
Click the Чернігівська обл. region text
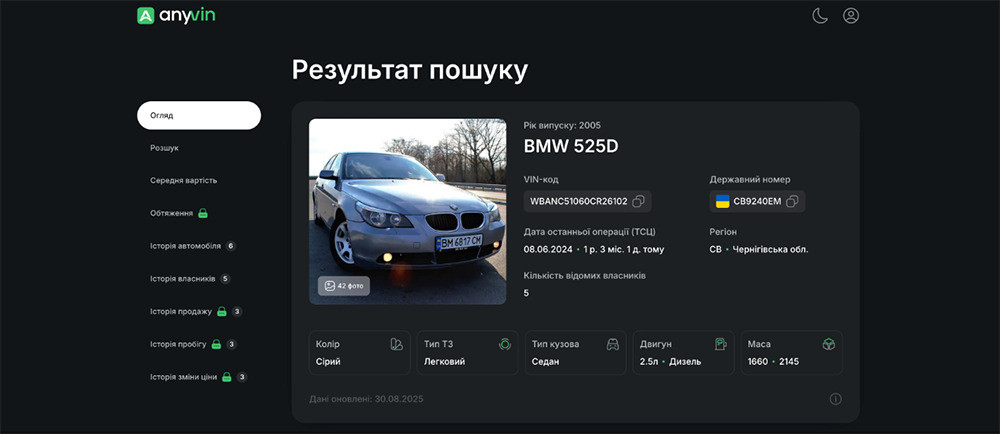coord(770,249)
